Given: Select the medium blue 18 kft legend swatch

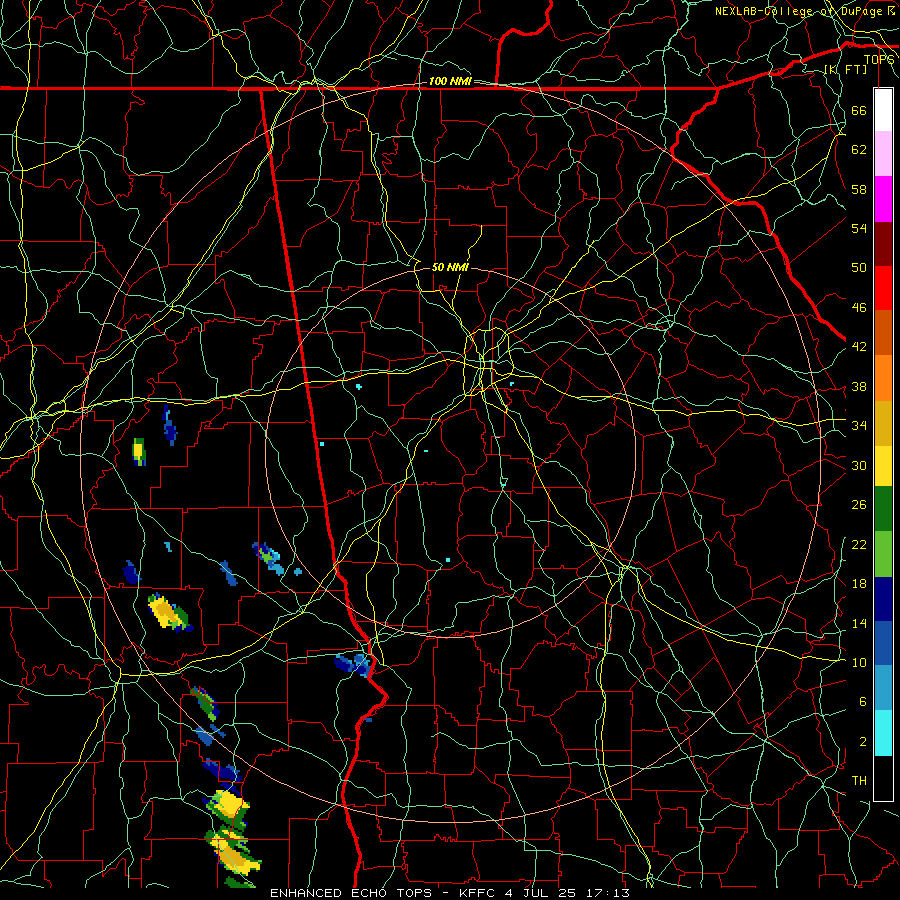Looking at the screenshot, I should (883, 643).
